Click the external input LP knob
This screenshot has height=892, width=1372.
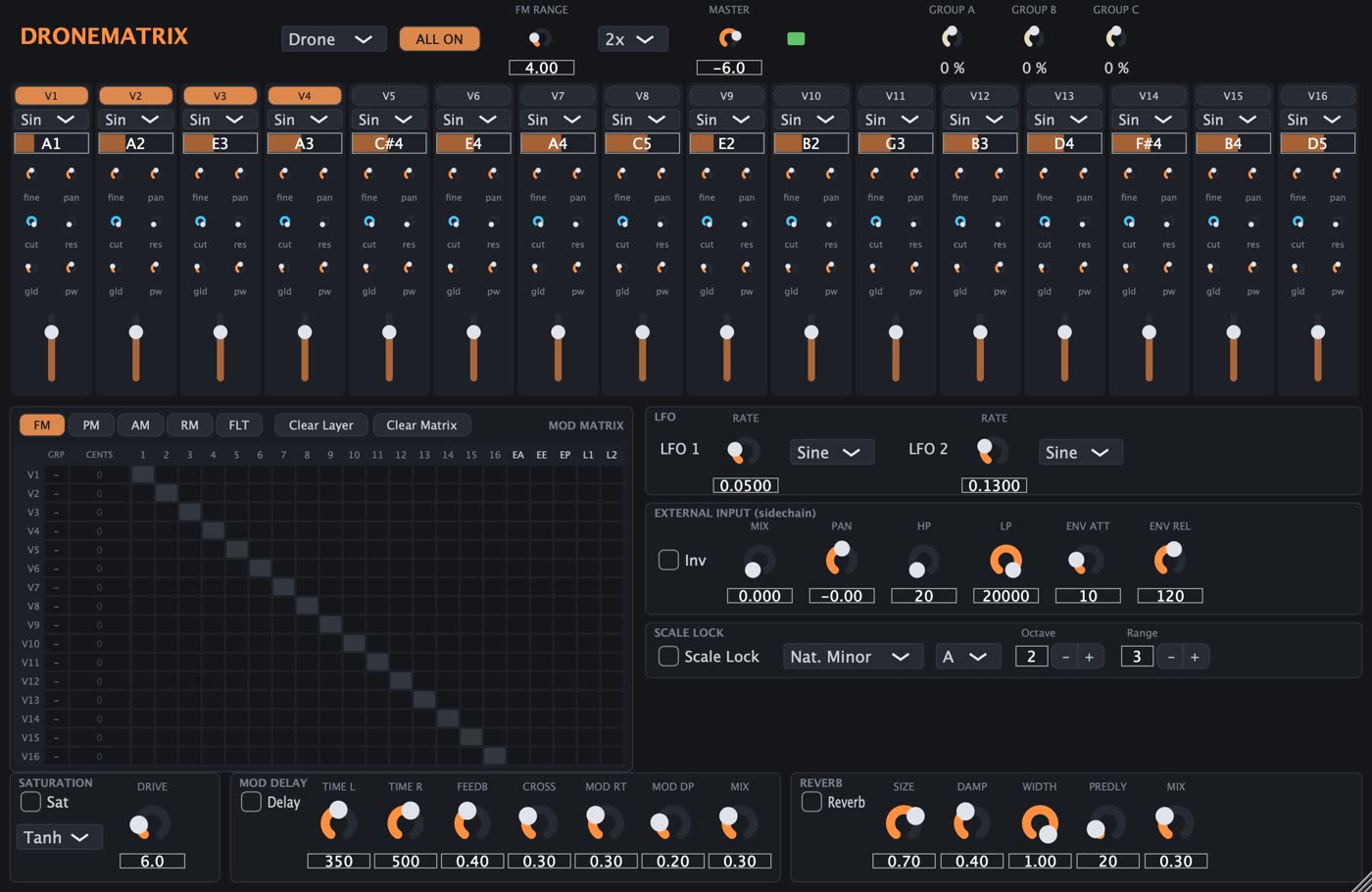[x=1006, y=562]
